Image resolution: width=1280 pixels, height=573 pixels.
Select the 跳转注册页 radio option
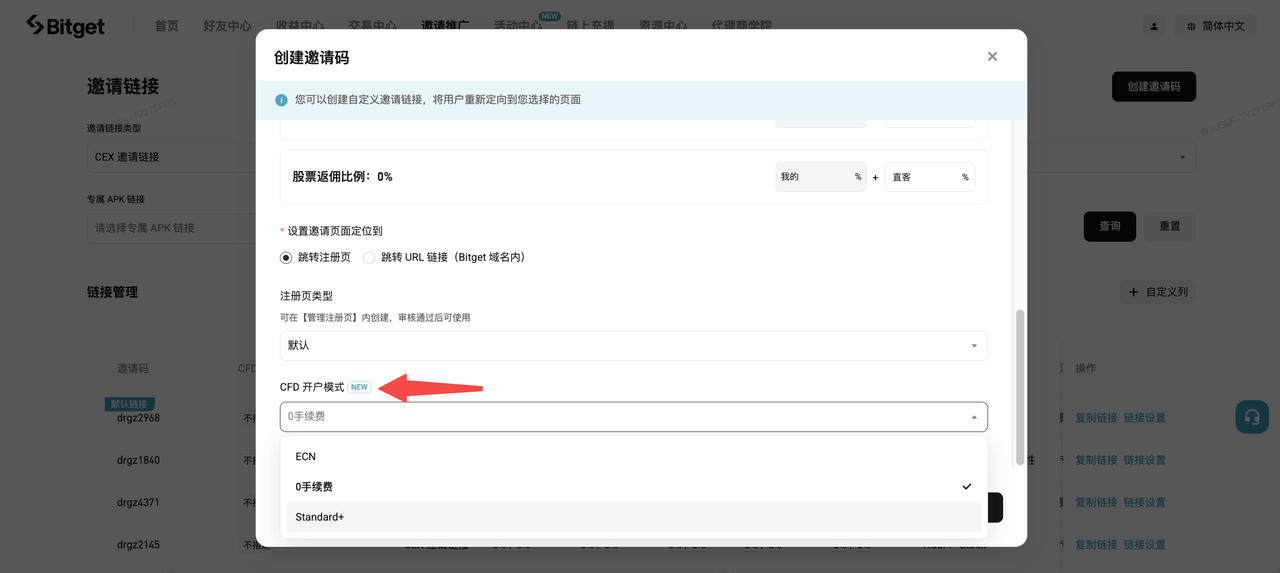pyautogui.click(x=286, y=257)
